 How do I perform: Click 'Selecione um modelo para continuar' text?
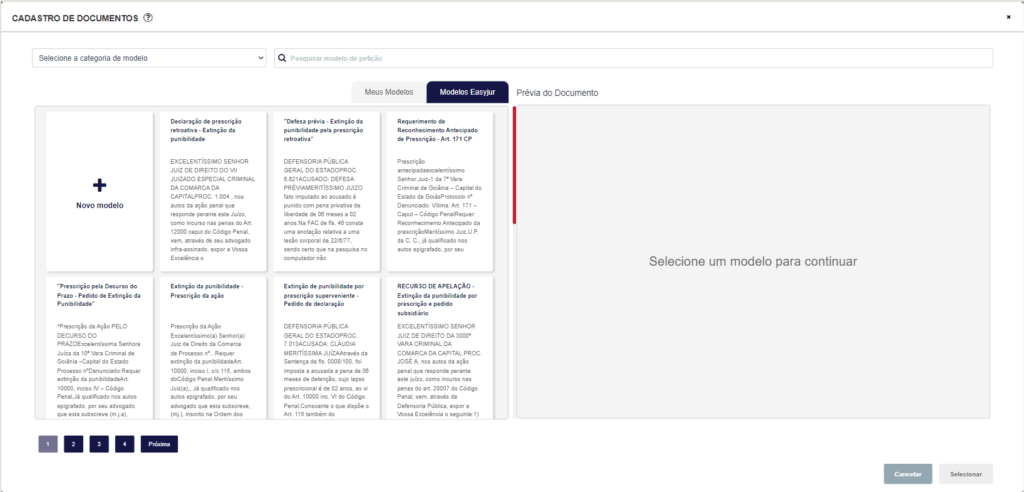point(753,261)
